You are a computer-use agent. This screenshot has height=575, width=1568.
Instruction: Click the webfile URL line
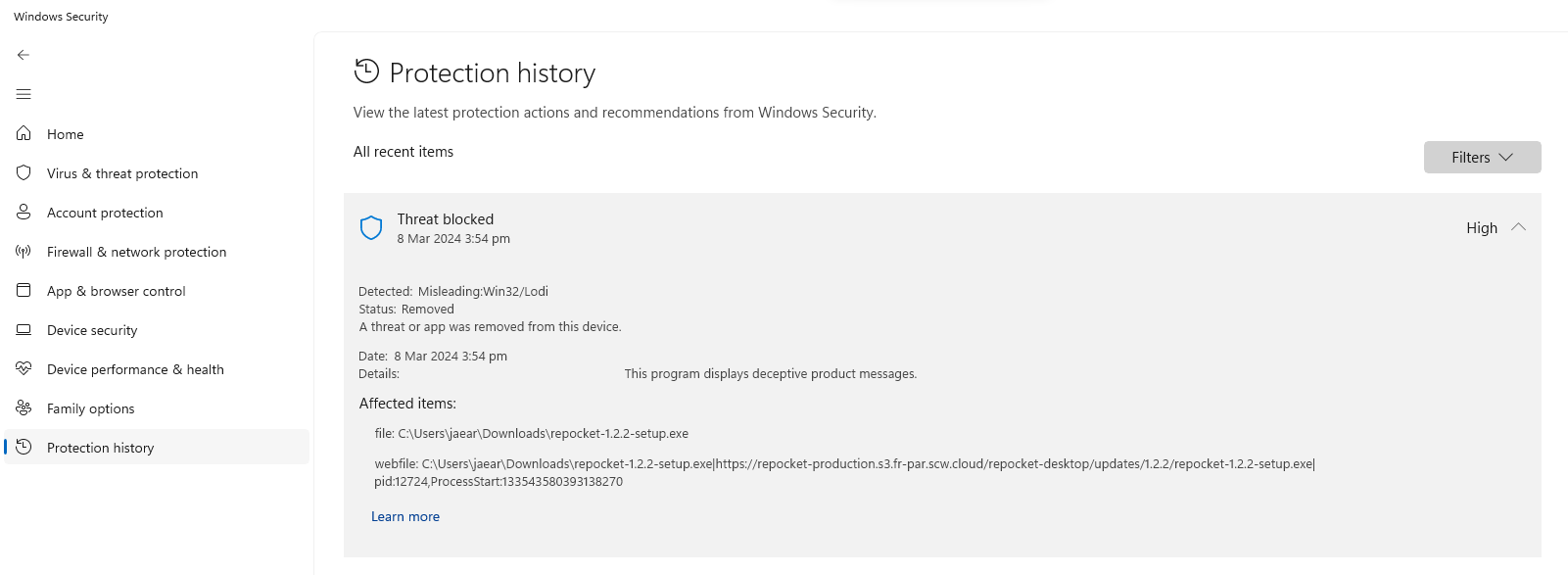(845, 464)
